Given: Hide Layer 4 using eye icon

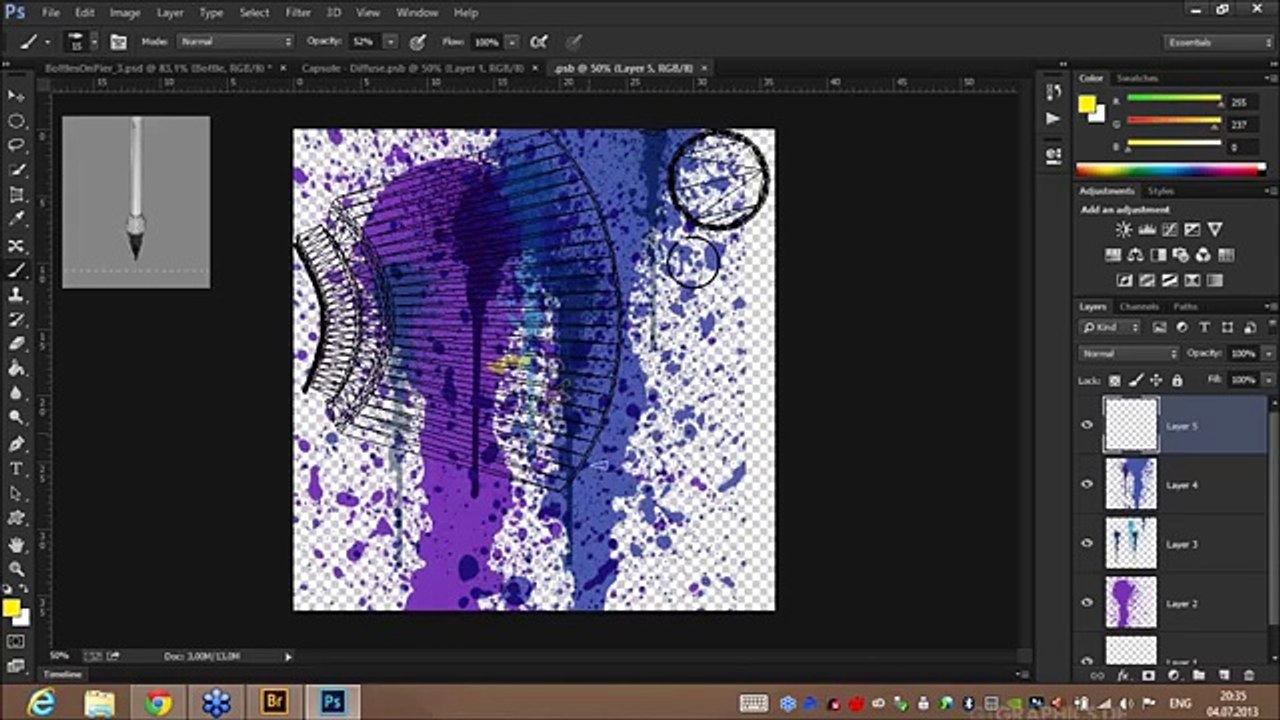Looking at the screenshot, I should [x=1087, y=484].
